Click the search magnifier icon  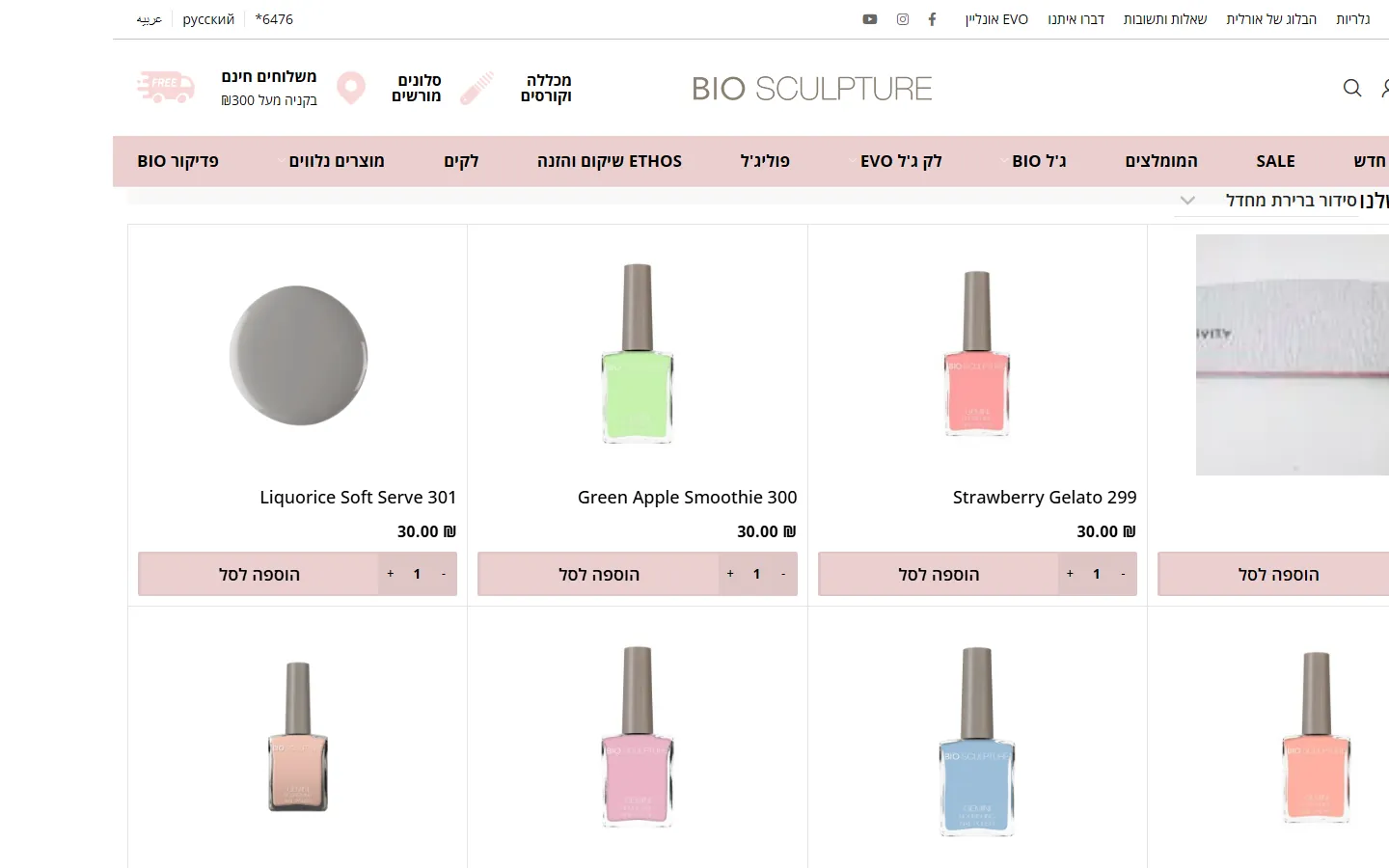[1352, 88]
